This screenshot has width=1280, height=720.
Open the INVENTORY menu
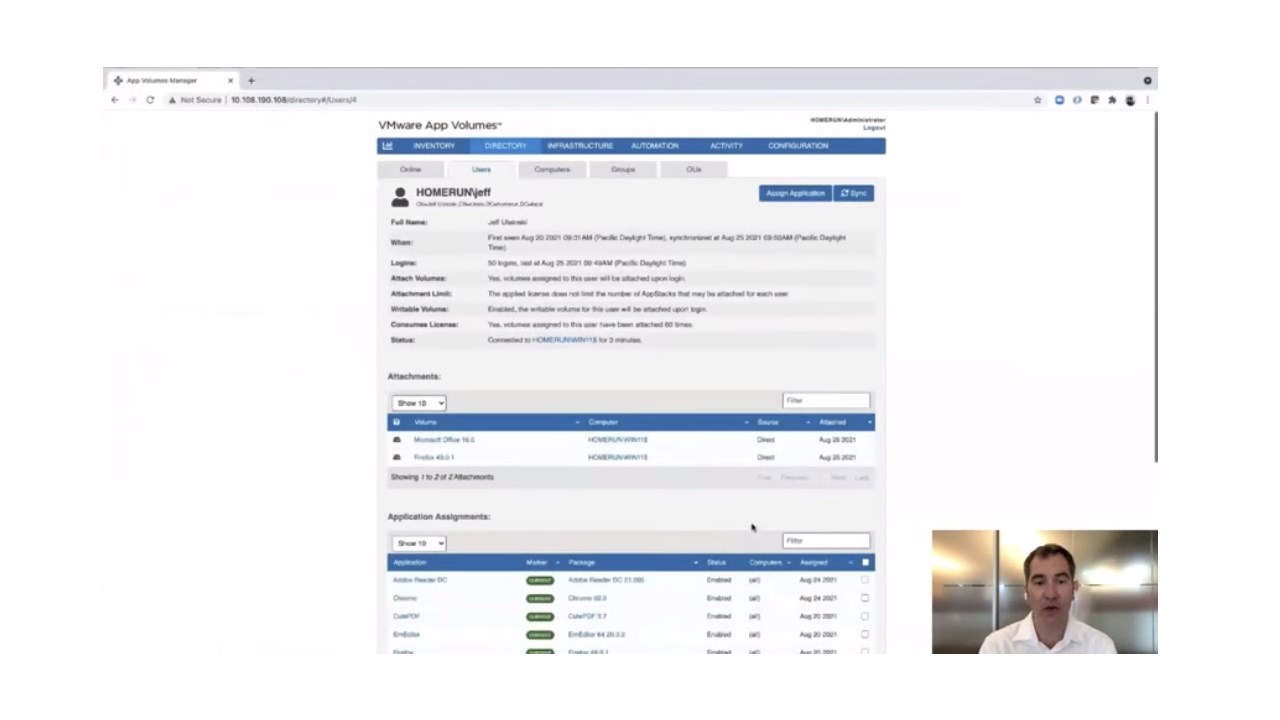pos(434,146)
